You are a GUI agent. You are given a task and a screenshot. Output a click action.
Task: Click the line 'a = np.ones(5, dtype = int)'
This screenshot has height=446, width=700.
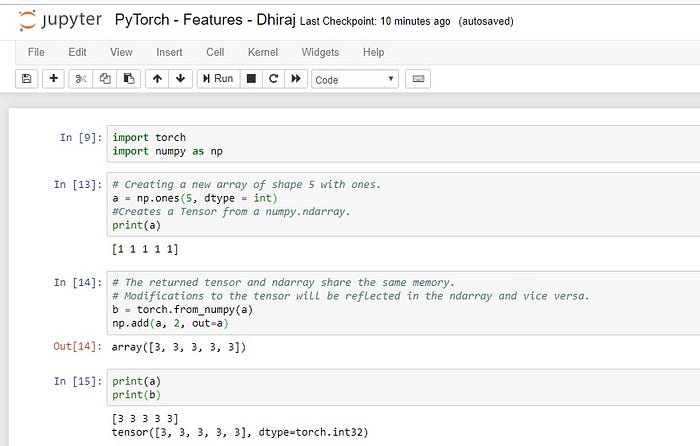(195, 198)
